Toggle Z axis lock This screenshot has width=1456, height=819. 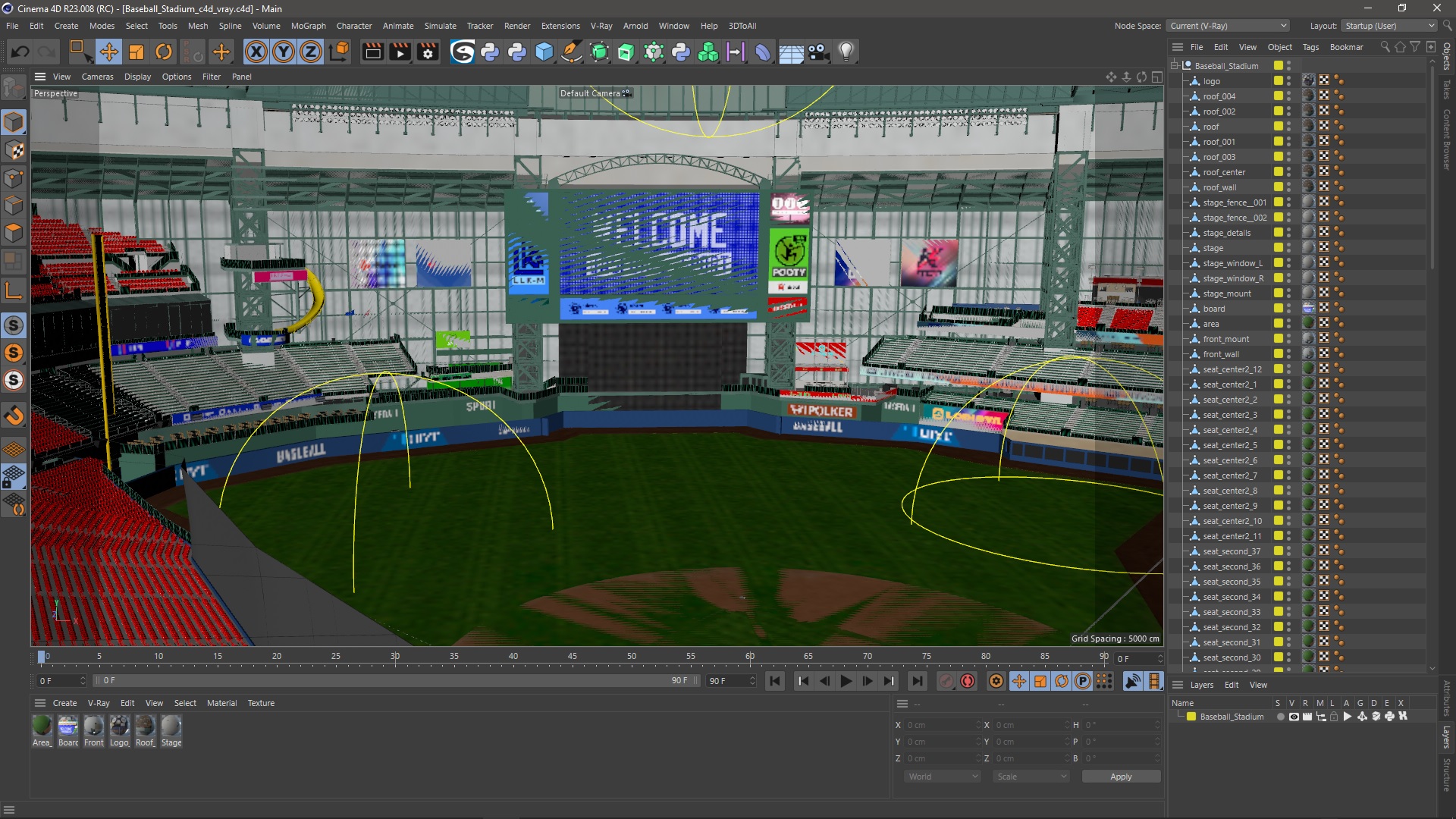(311, 52)
